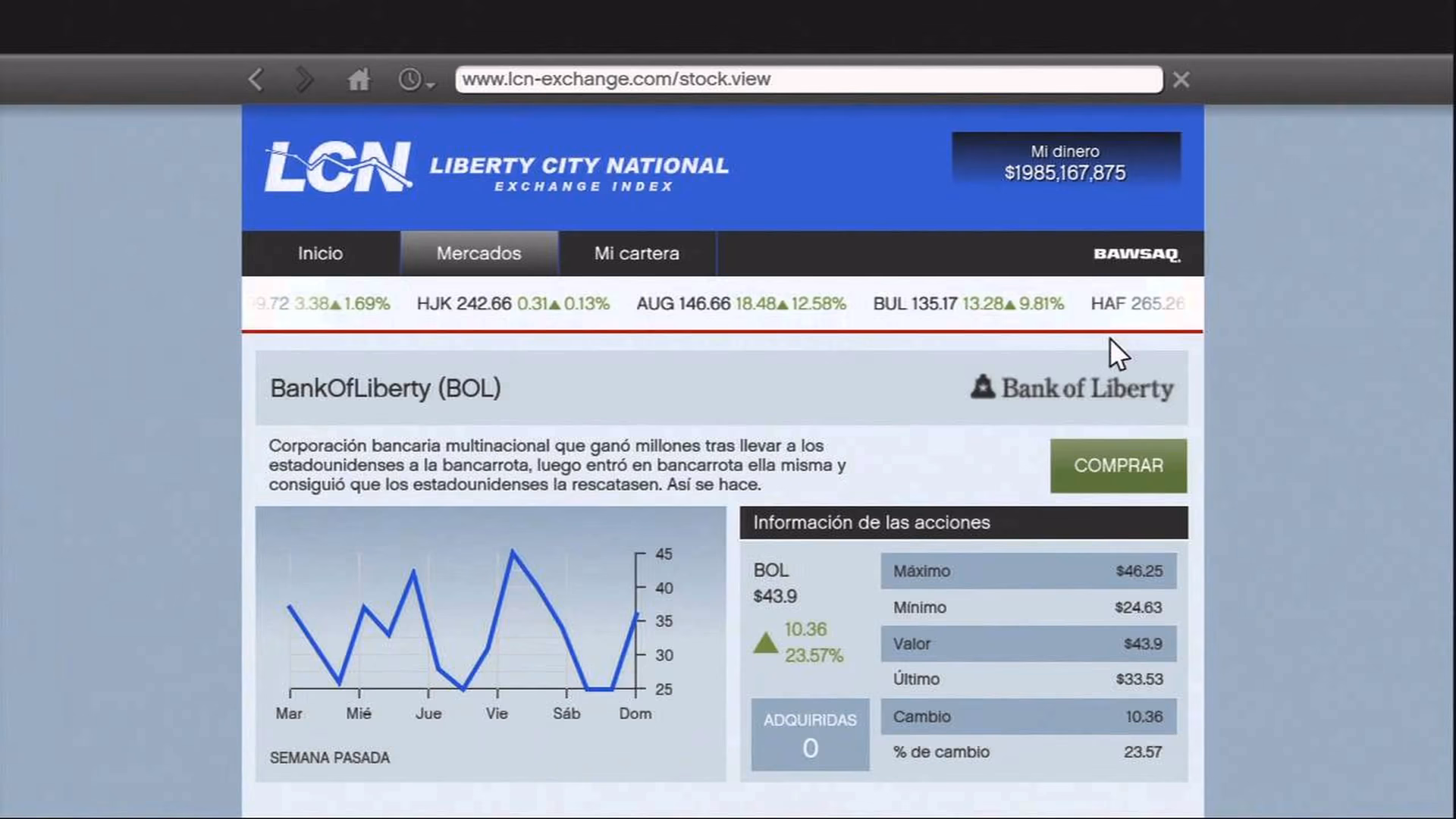Viewport: 1456px width, 819px height.
Task: Click the ADQUIRIDAS shares box
Action: pyautogui.click(x=810, y=735)
